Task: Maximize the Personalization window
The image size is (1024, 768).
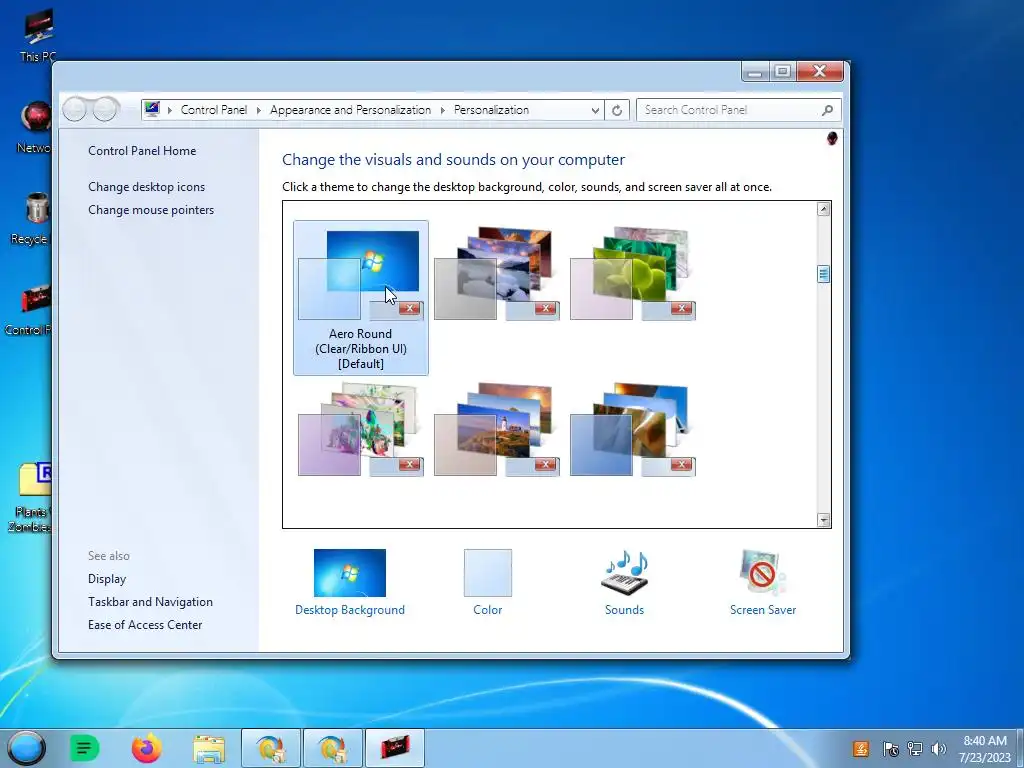Action: 782,71
